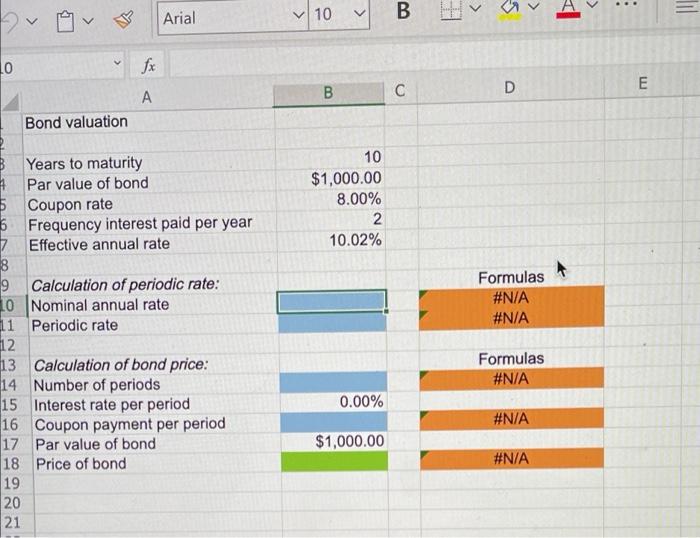This screenshot has width=700, height=538.
Task: Select the blue Periodic rate input cell
Action: pyautogui.click(x=332, y=322)
